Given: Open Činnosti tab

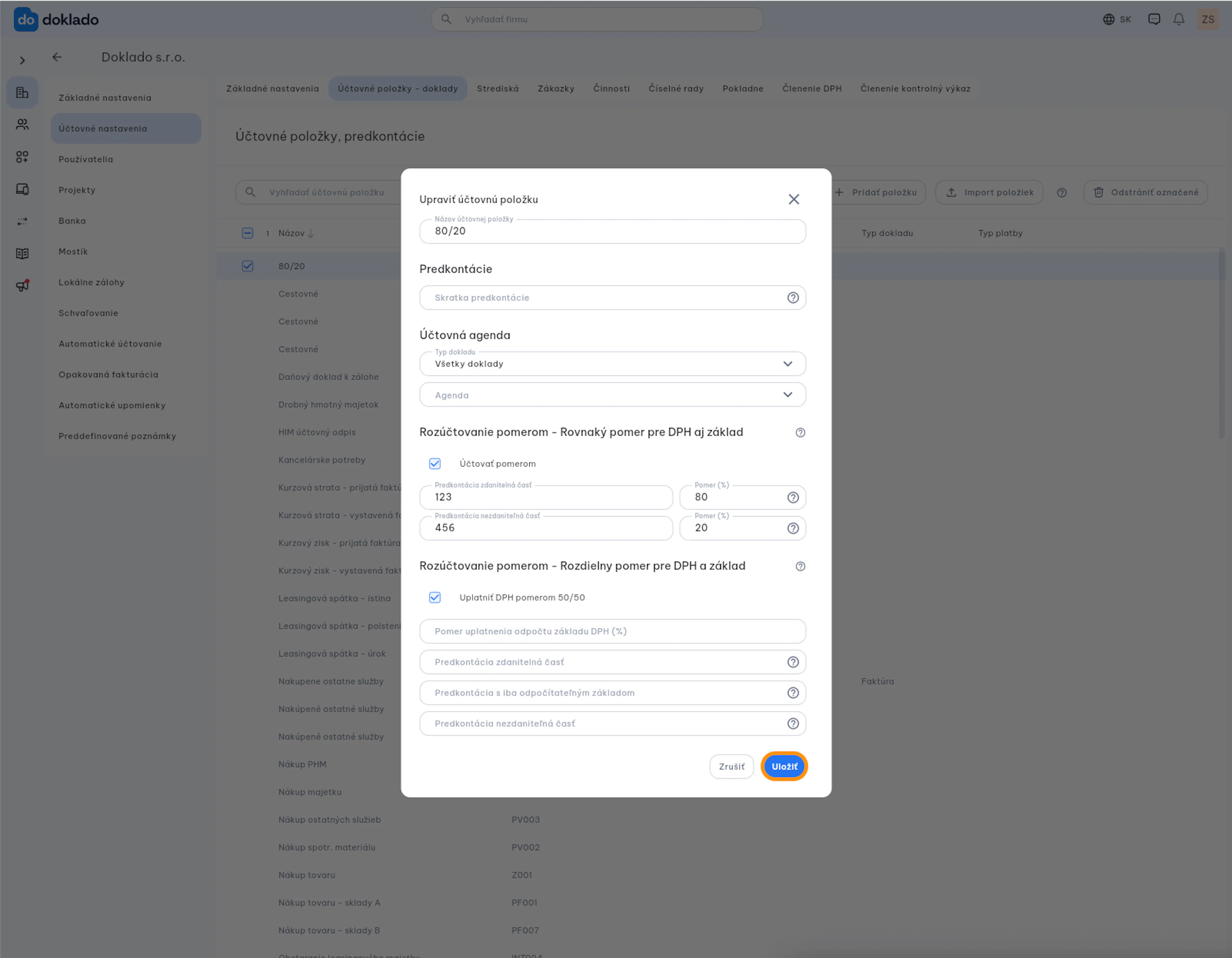Looking at the screenshot, I should 611,89.
